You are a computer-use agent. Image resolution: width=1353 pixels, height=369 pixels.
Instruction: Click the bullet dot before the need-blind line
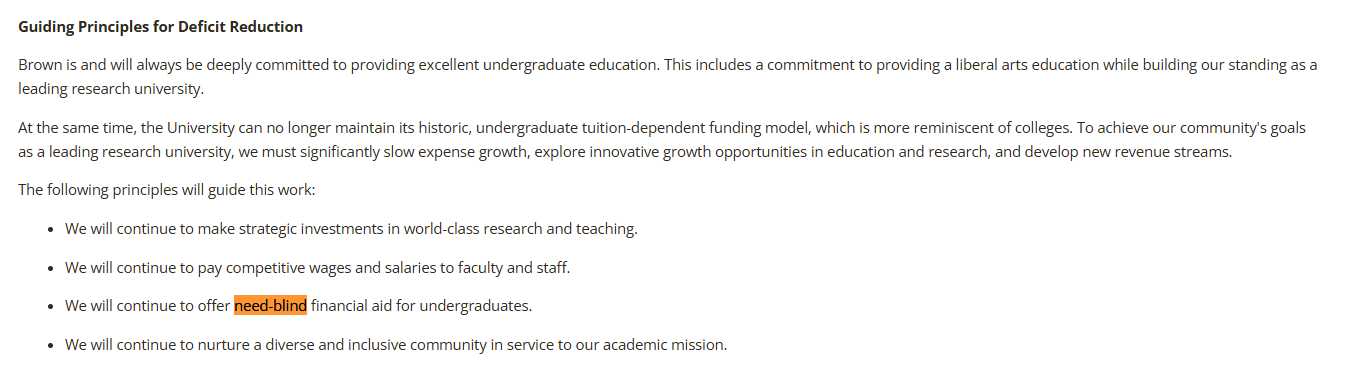point(51,307)
